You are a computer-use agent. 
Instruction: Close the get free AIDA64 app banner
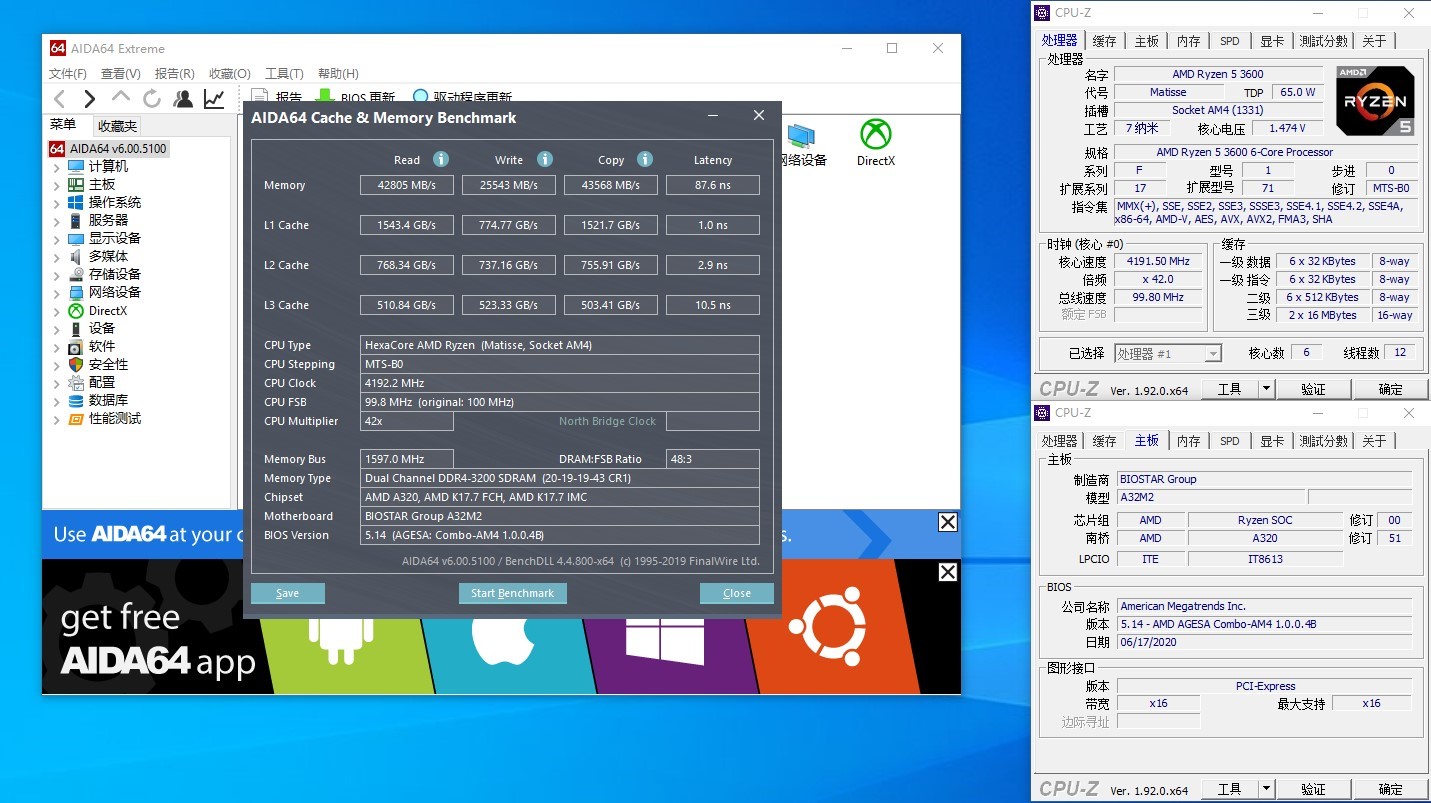(948, 572)
